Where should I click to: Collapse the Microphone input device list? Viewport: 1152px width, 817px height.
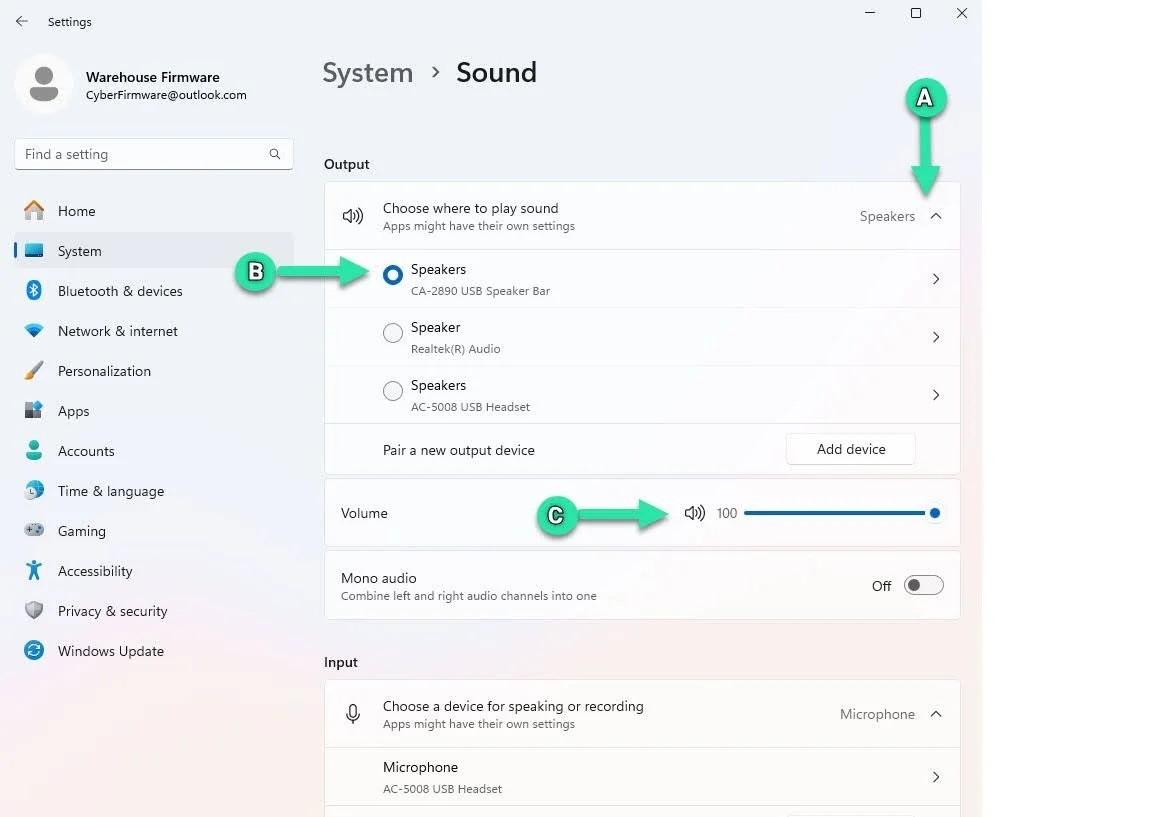(x=936, y=714)
